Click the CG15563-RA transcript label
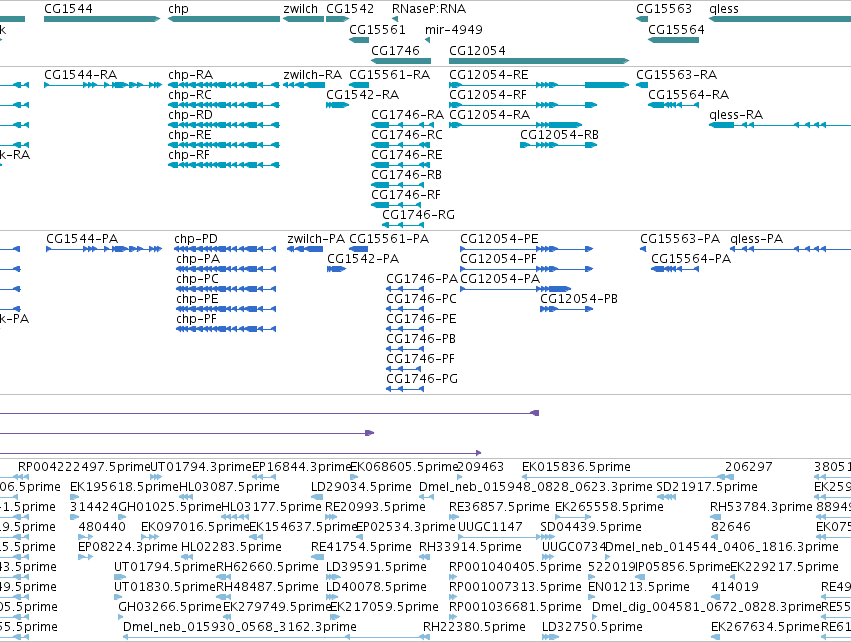851x642 pixels. pyautogui.click(x=677, y=74)
